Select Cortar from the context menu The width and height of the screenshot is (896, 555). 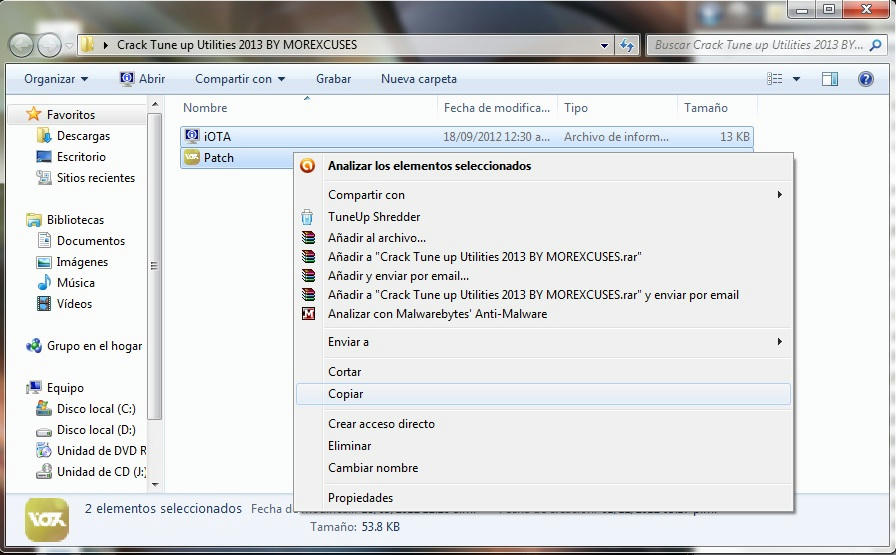(x=543, y=372)
